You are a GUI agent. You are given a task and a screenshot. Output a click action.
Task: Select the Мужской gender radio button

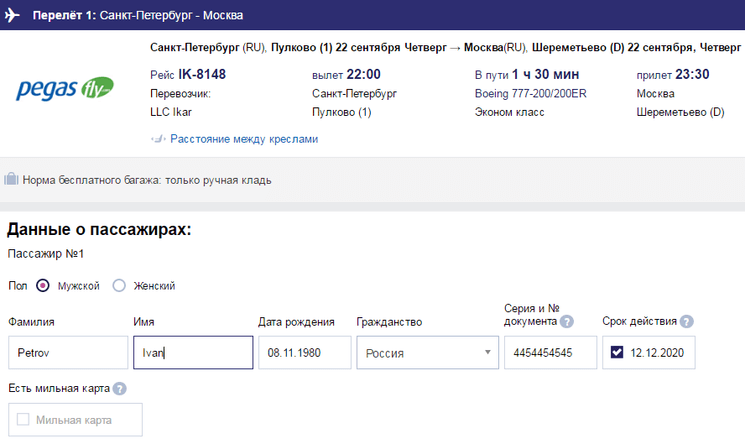click(43, 286)
